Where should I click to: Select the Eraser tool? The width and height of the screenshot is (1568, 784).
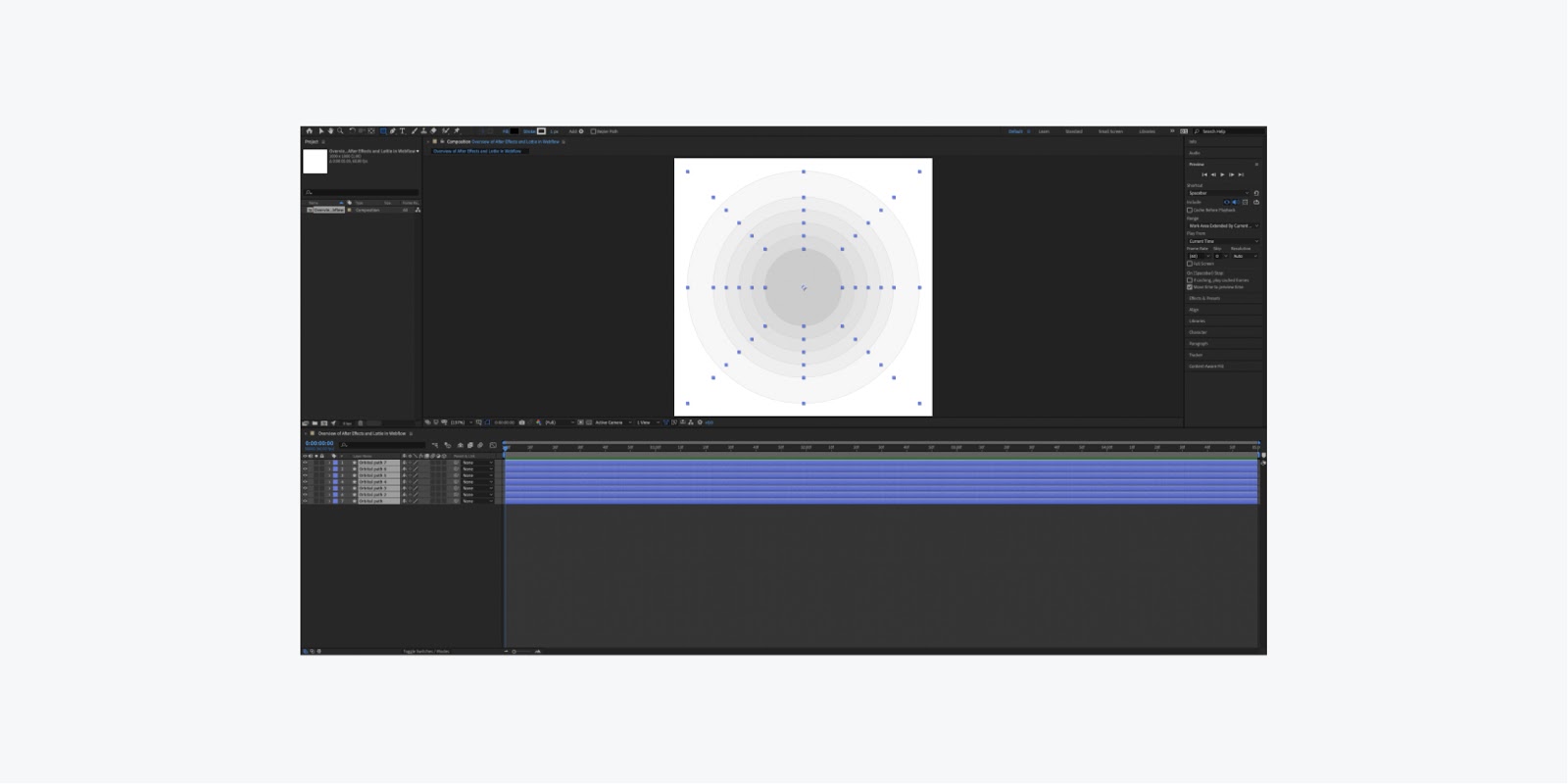click(433, 131)
